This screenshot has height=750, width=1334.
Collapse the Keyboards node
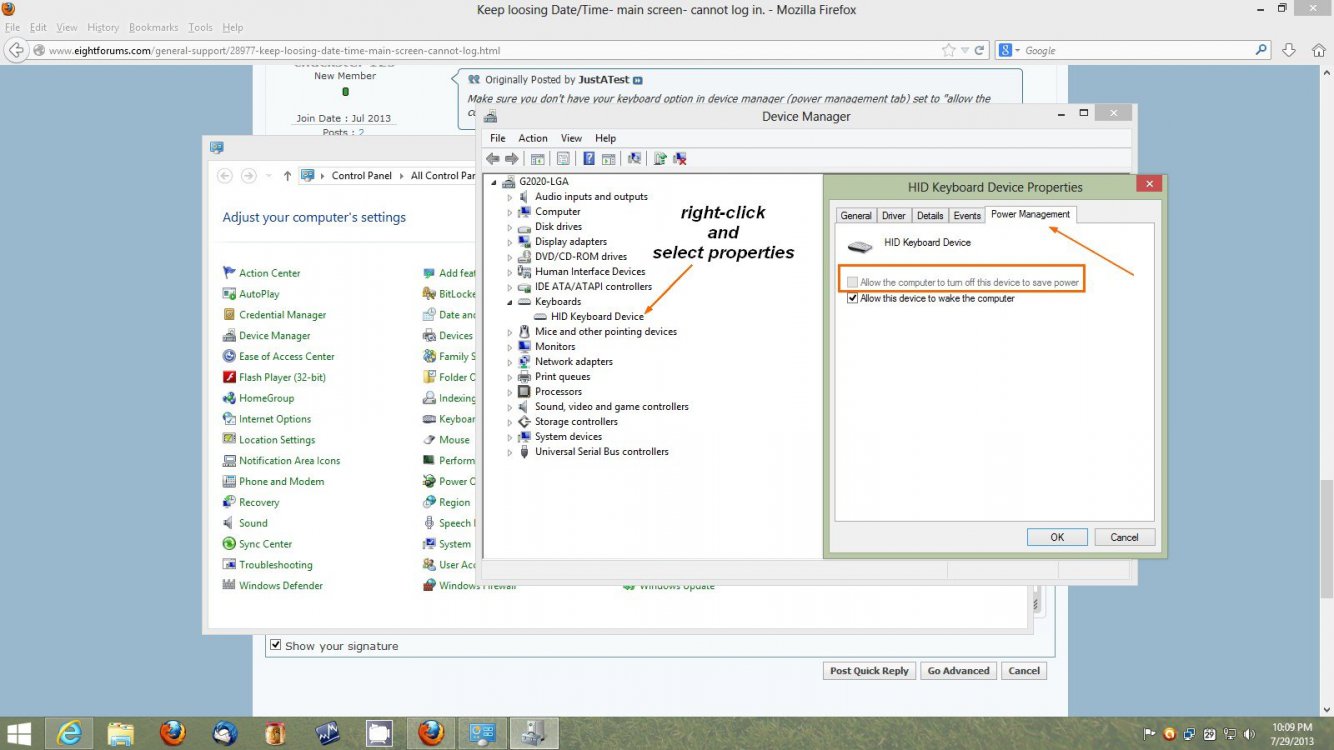point(510,302)
